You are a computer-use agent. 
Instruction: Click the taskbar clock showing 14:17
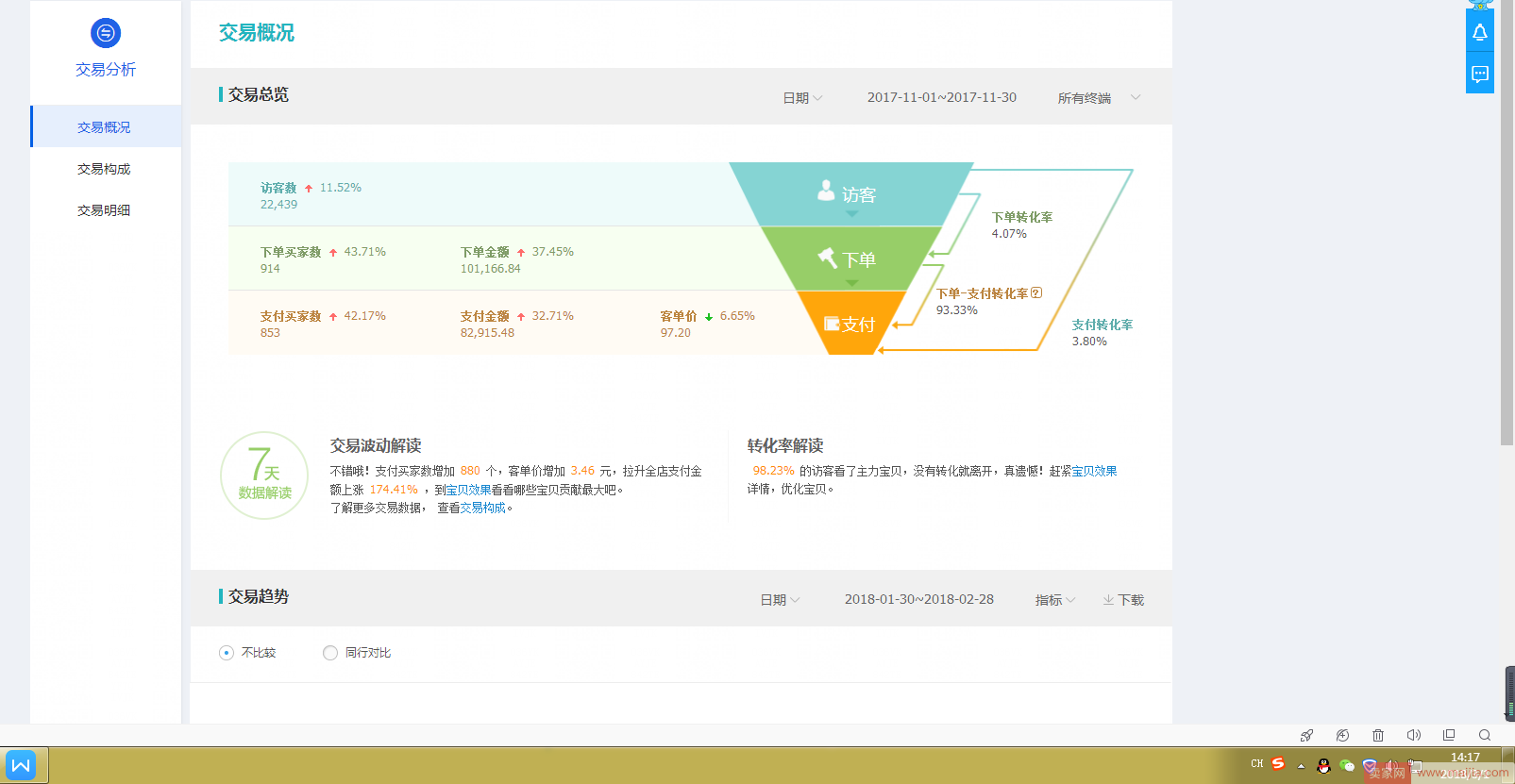(1465, 758)
